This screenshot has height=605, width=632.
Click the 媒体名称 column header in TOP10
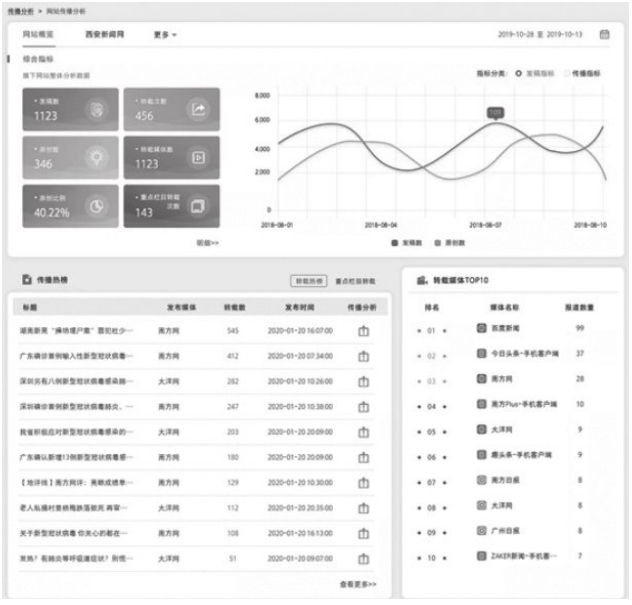[x=504, y=308]
